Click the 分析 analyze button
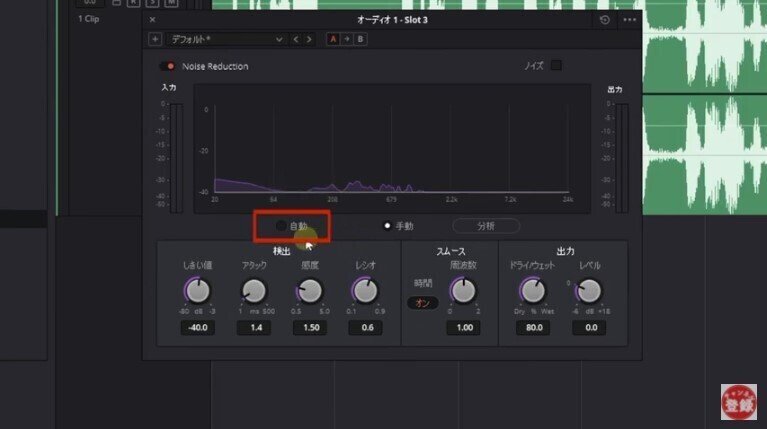 (486, 226)
